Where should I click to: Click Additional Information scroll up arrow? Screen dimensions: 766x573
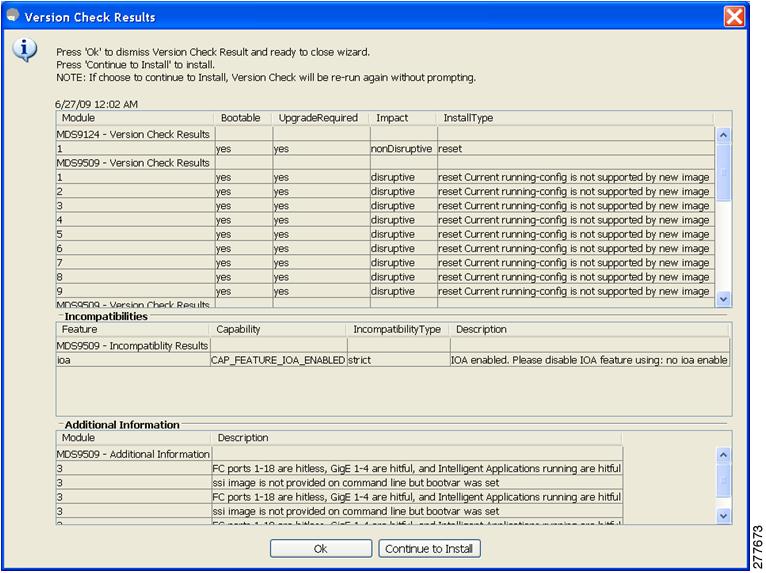(x=723, y=455)
